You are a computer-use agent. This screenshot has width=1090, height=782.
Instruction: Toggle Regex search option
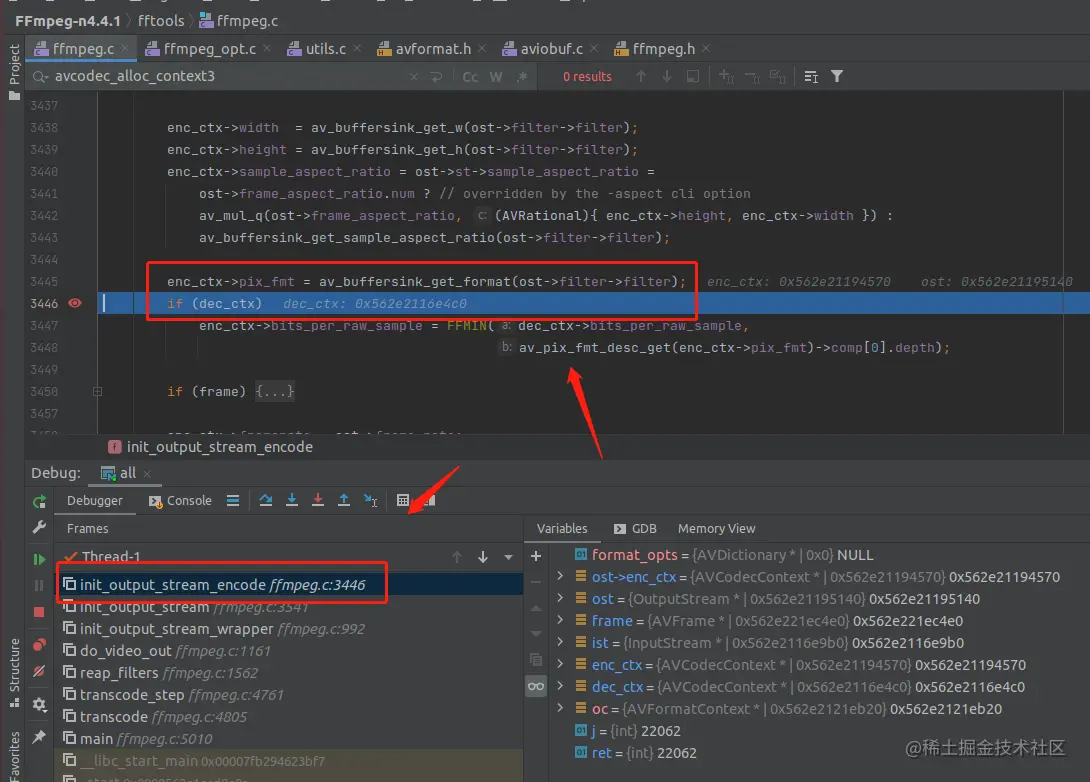coord(522,76)
